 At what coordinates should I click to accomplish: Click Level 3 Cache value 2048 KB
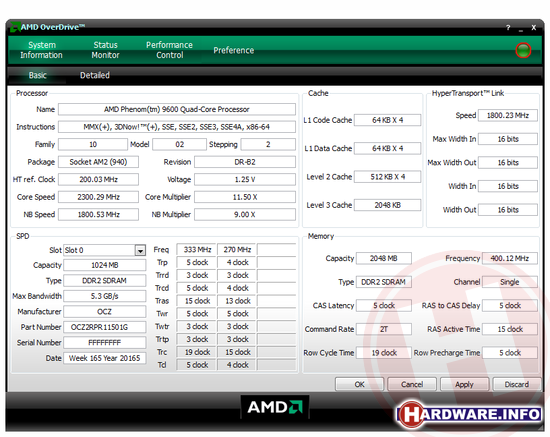(388, 205)
